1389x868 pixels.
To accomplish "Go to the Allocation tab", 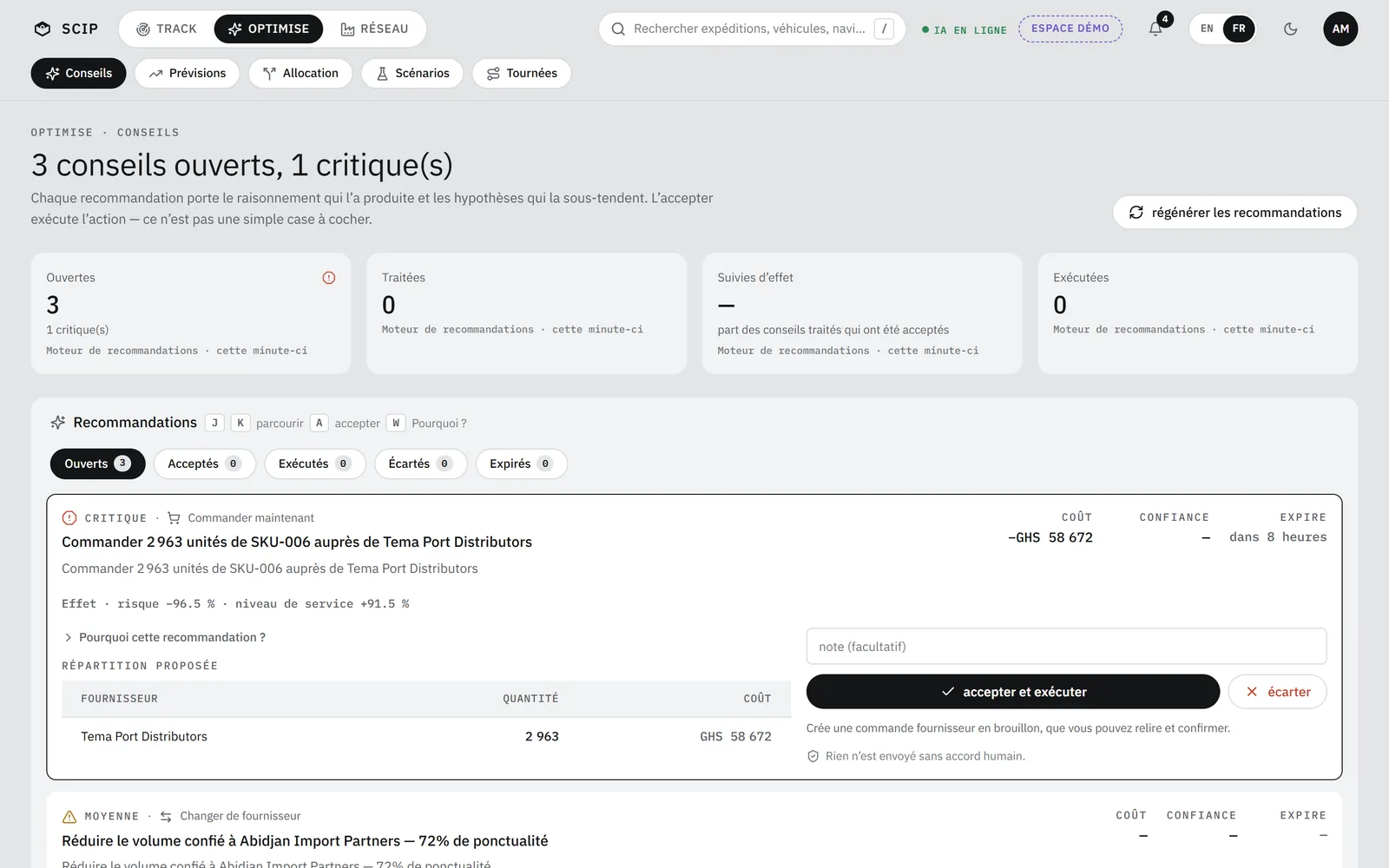I will pos(300,73).
